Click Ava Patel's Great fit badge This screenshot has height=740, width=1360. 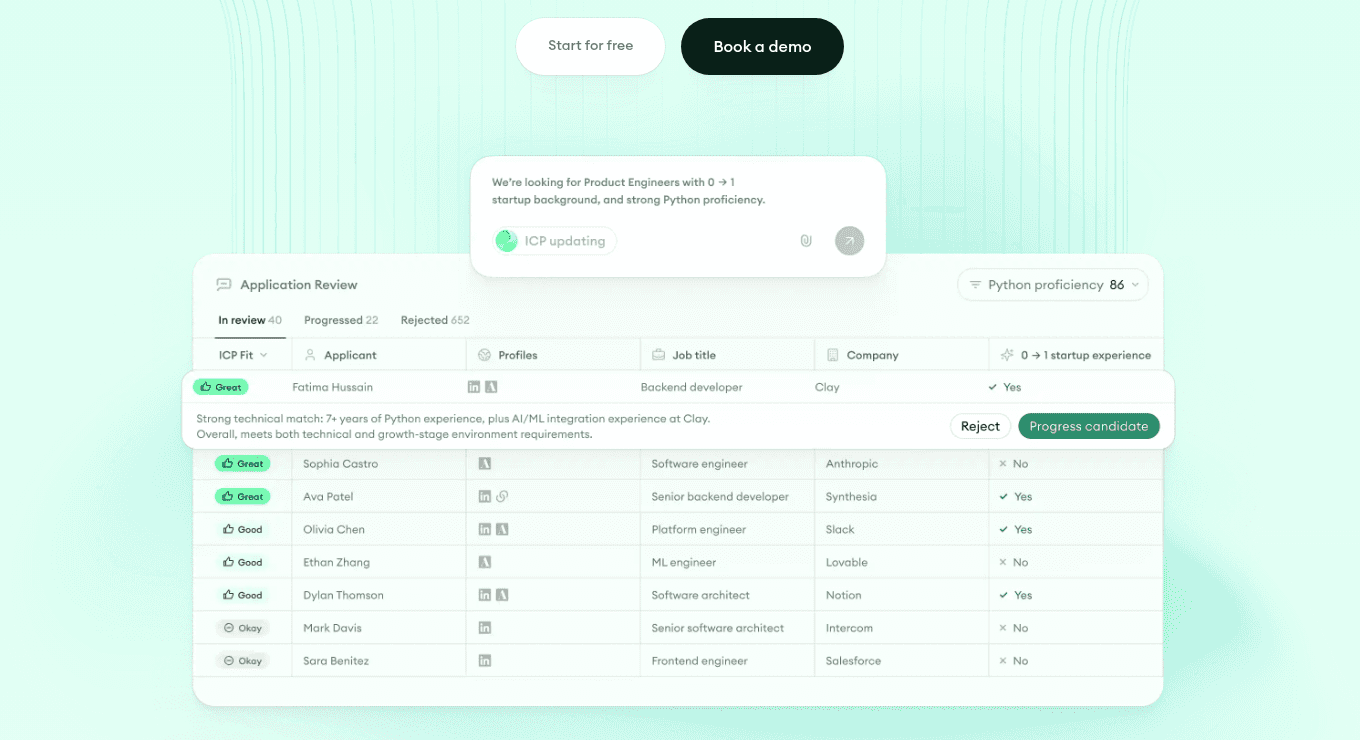pyautogui.click(x=242, y=497)
